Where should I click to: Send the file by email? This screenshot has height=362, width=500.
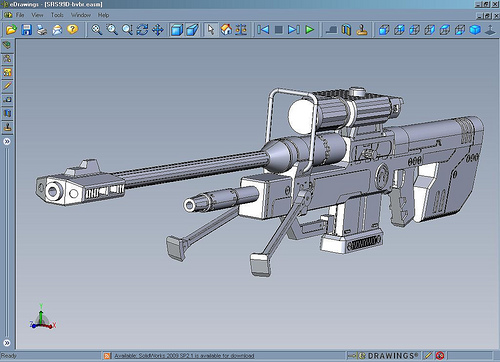57,30
